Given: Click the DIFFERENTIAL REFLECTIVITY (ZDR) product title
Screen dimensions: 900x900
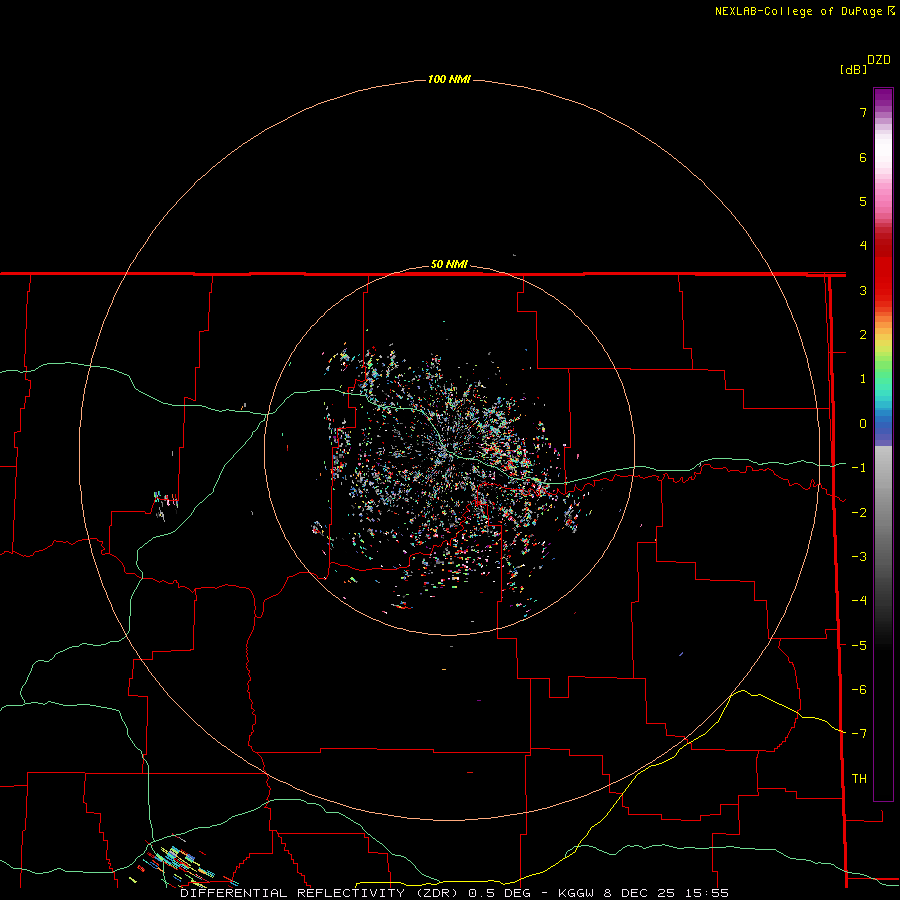Looking at the screenshot, I should tap(319, 893).
